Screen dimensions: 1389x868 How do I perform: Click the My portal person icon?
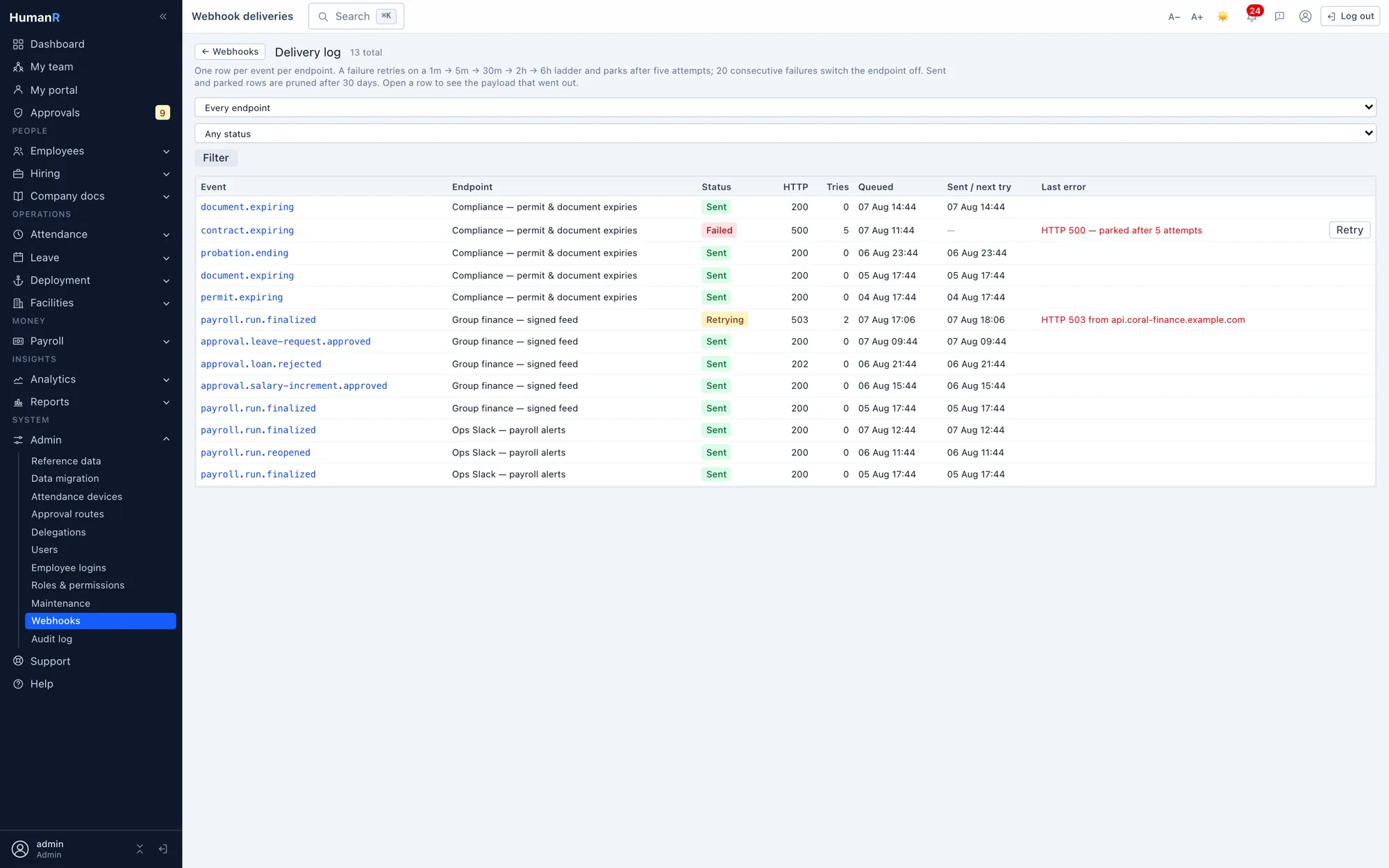coord(18,90)
